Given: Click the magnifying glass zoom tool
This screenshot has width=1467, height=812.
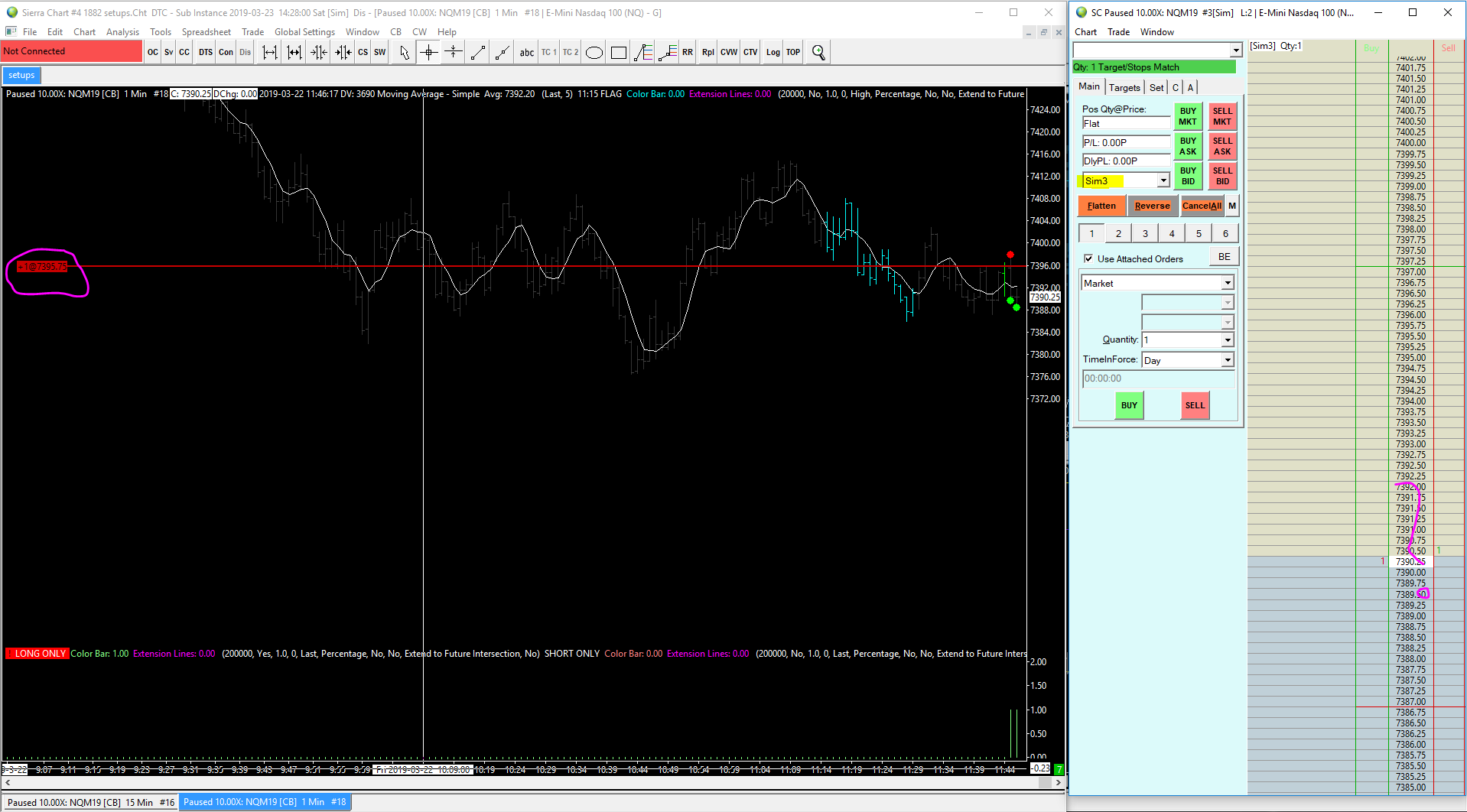Looking at the screenshot, I should click(818, 52).
